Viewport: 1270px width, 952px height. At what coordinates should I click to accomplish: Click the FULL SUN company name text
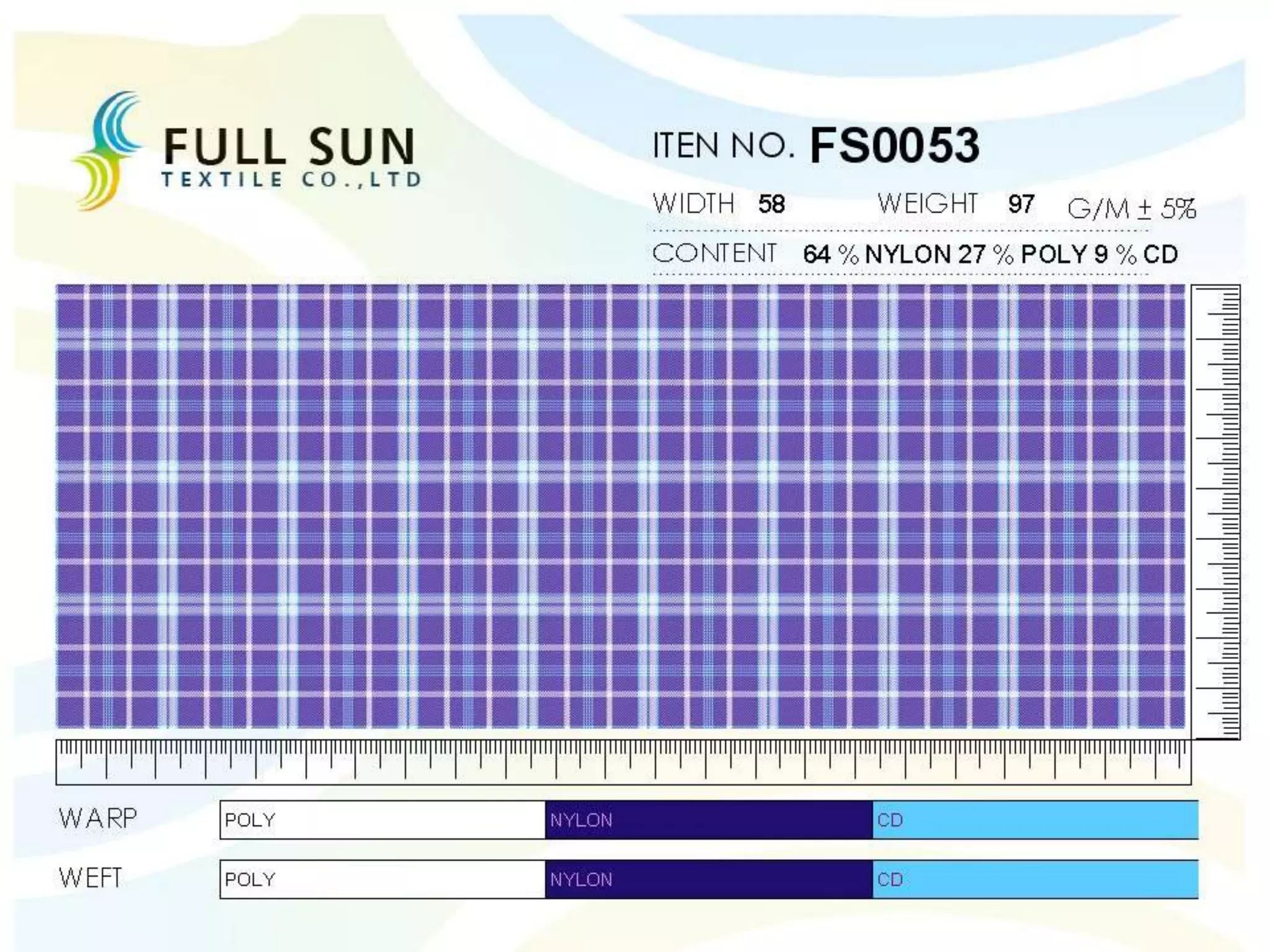point(289,146)
